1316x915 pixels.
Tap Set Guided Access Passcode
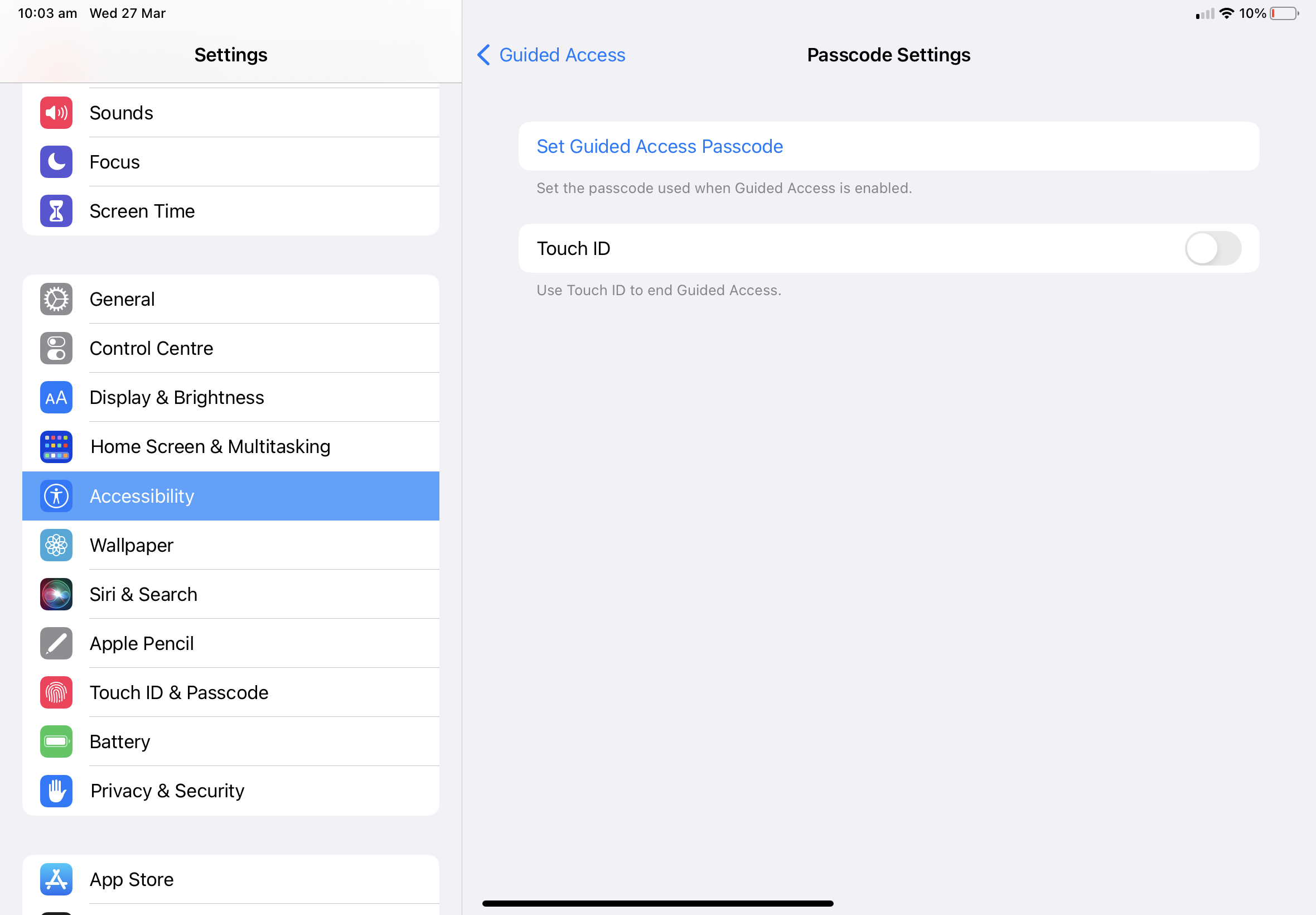coord(660,147)
